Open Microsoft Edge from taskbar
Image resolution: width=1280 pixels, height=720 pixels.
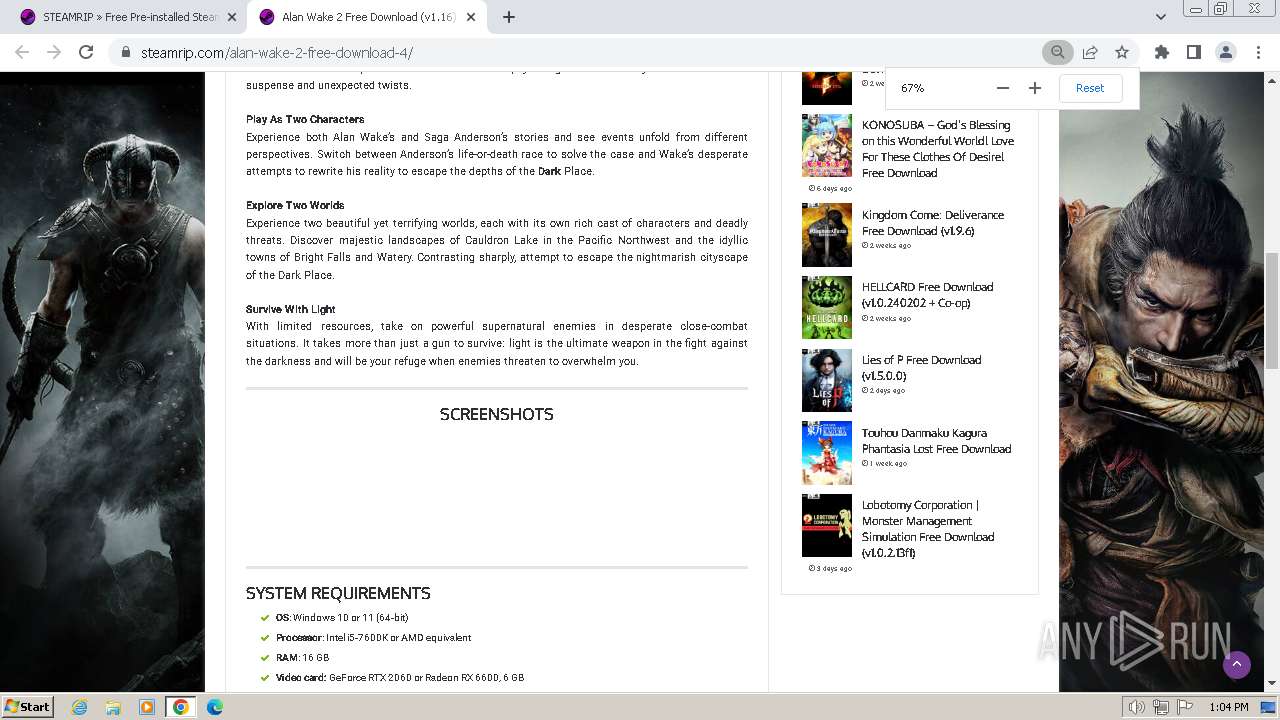(215, 707)
